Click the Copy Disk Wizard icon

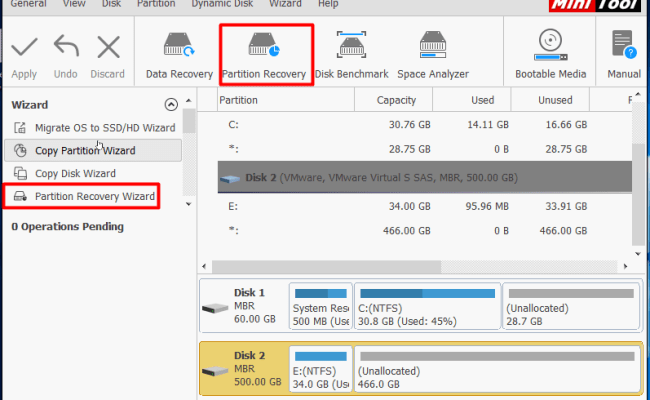(20, 173)
